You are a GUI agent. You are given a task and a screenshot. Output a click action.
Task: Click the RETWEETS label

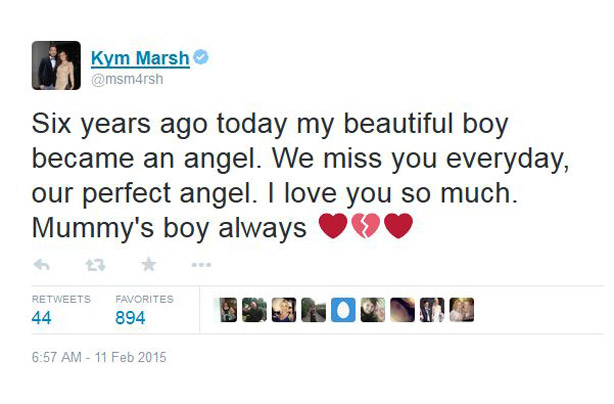coord(61,299)
